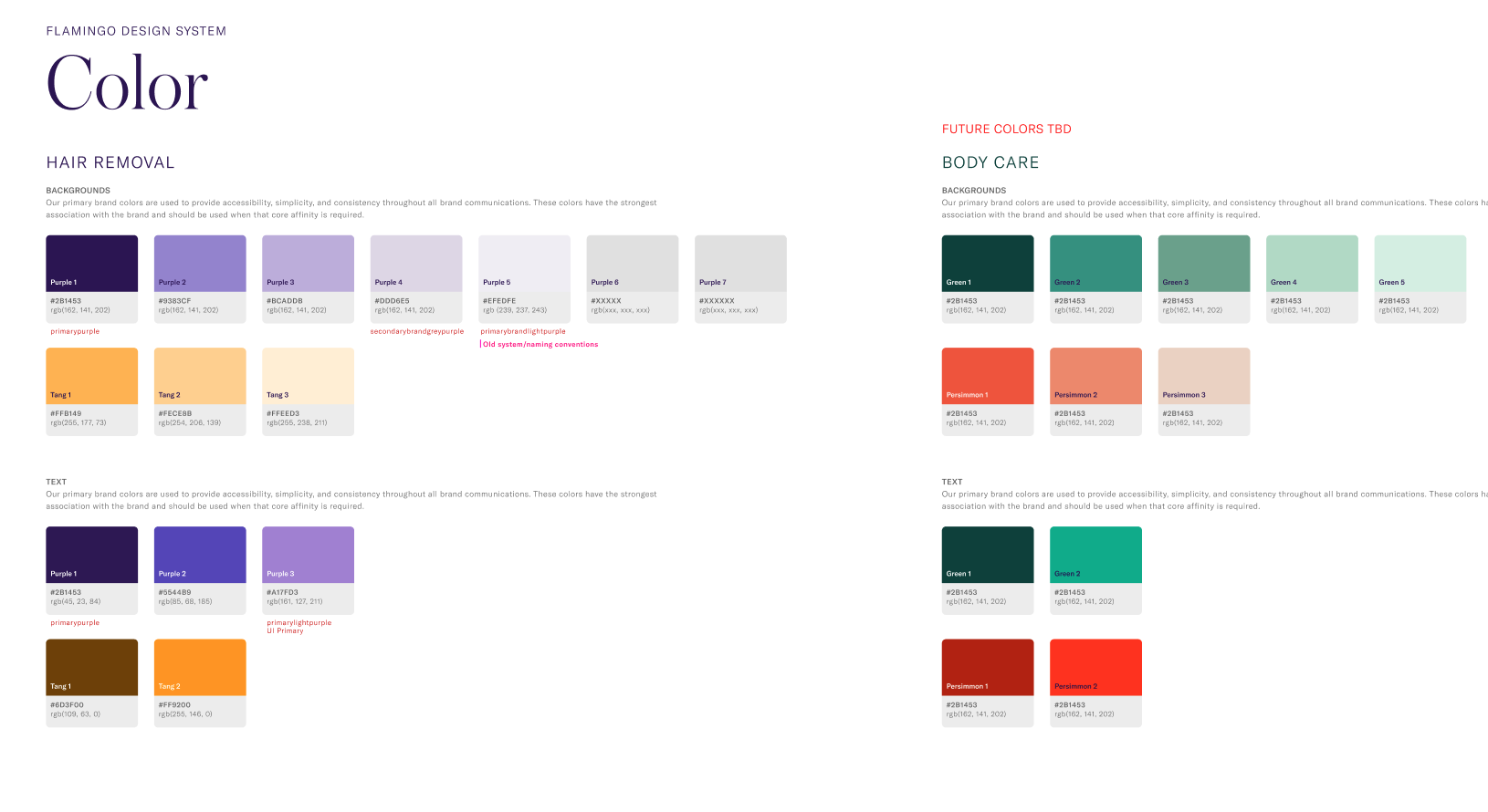This screenshot has width=1488, height=812.
Task: Select Body Care Text Green 1 swatch
Action: pyautogui.click(x=988, y=570)
